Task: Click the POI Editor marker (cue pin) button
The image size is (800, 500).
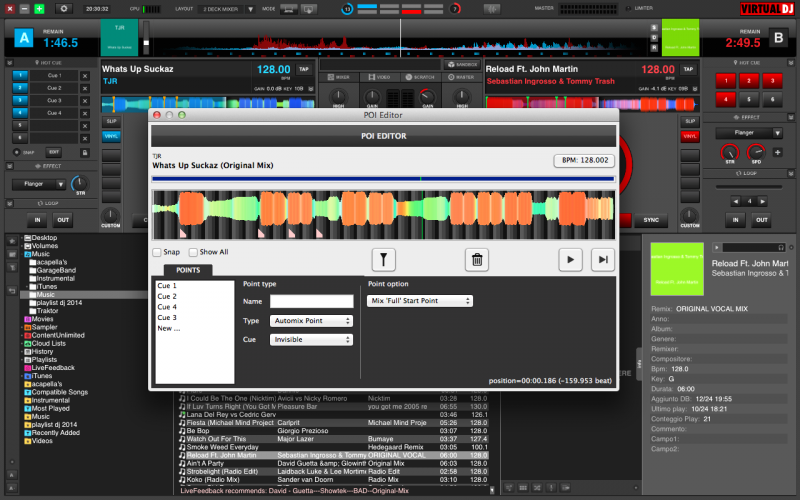Action: click(x=384, y=260)
